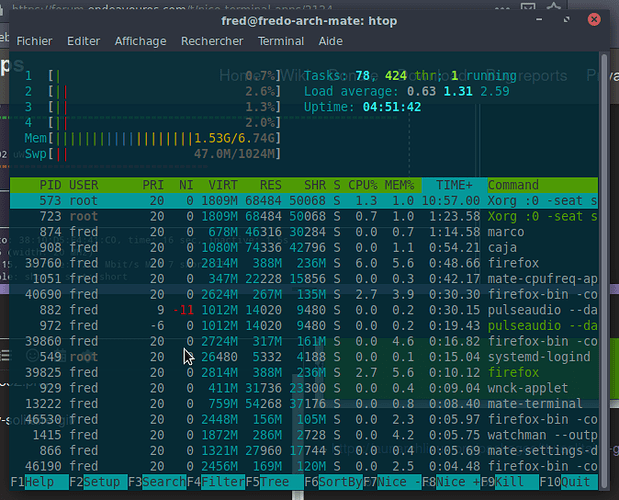Open the Editer menu
Image resolution: width=619 pixels, height=500 pixels.
84,41
